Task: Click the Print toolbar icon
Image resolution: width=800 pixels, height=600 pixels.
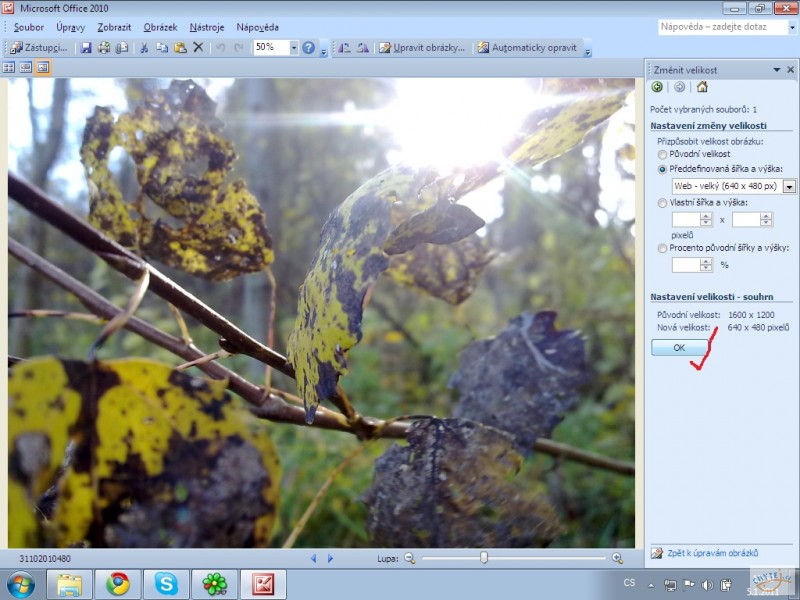Action: 104,48
